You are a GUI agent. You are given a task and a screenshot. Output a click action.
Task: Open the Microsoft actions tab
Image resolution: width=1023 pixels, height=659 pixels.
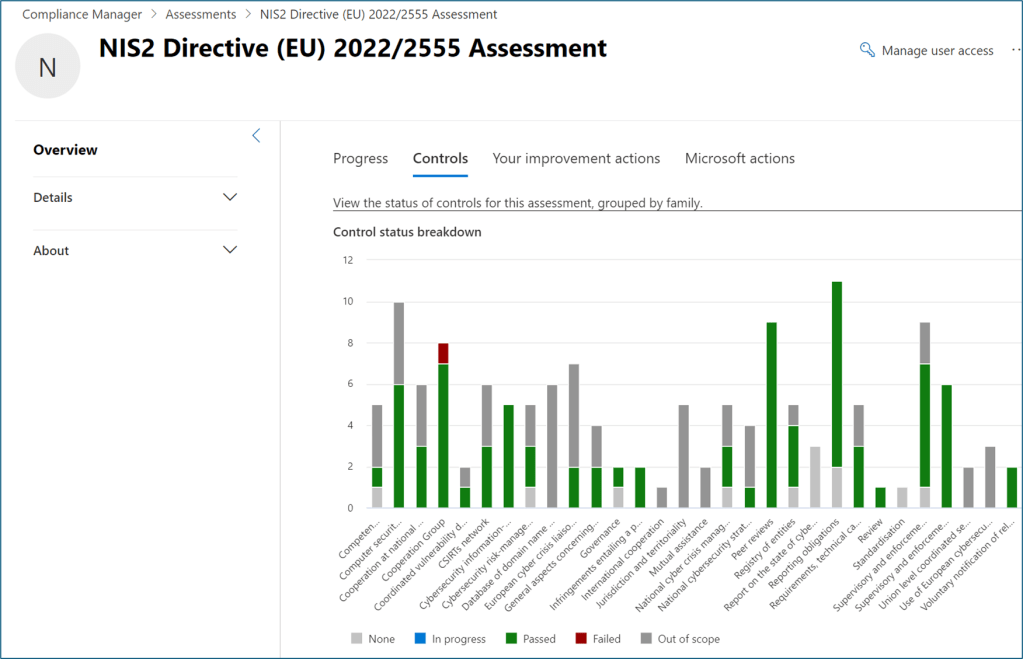739,158
